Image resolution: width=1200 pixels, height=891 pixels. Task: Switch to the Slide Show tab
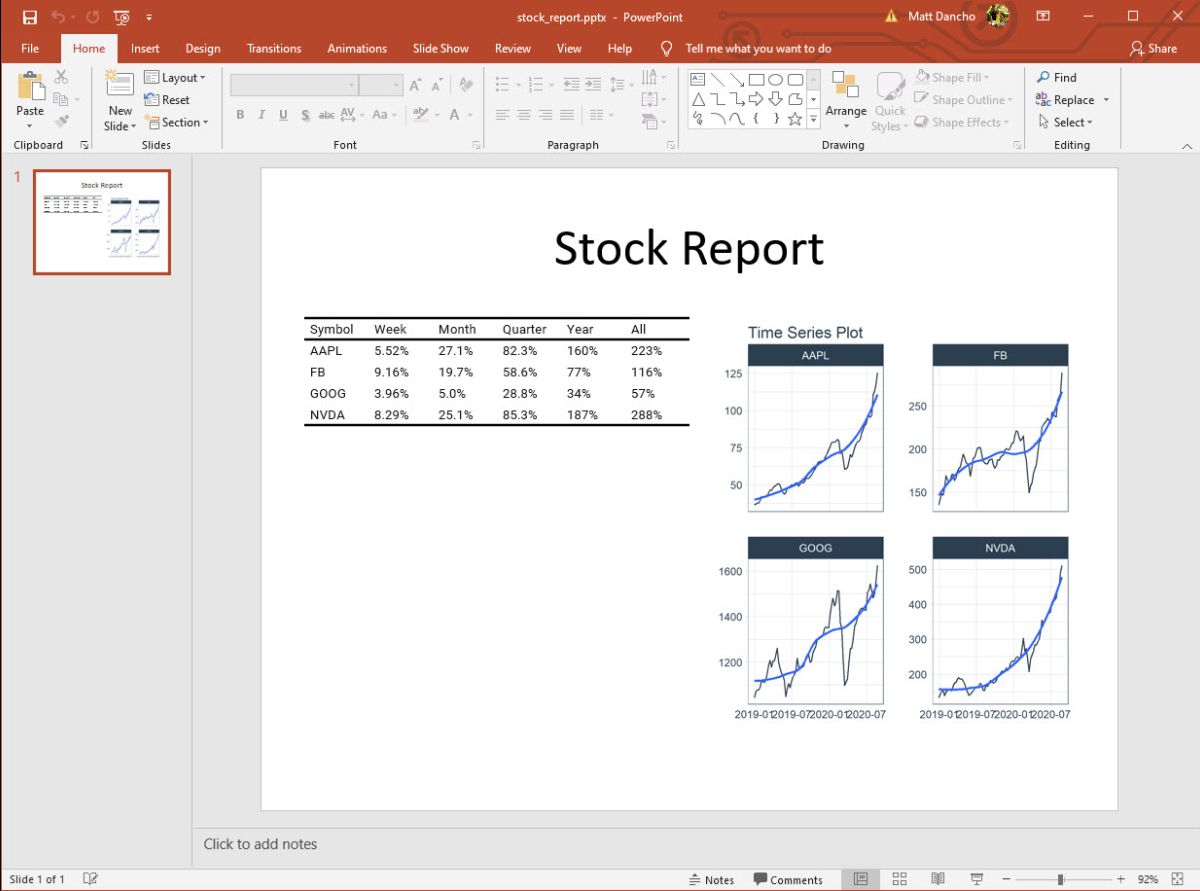pos(441,48)
